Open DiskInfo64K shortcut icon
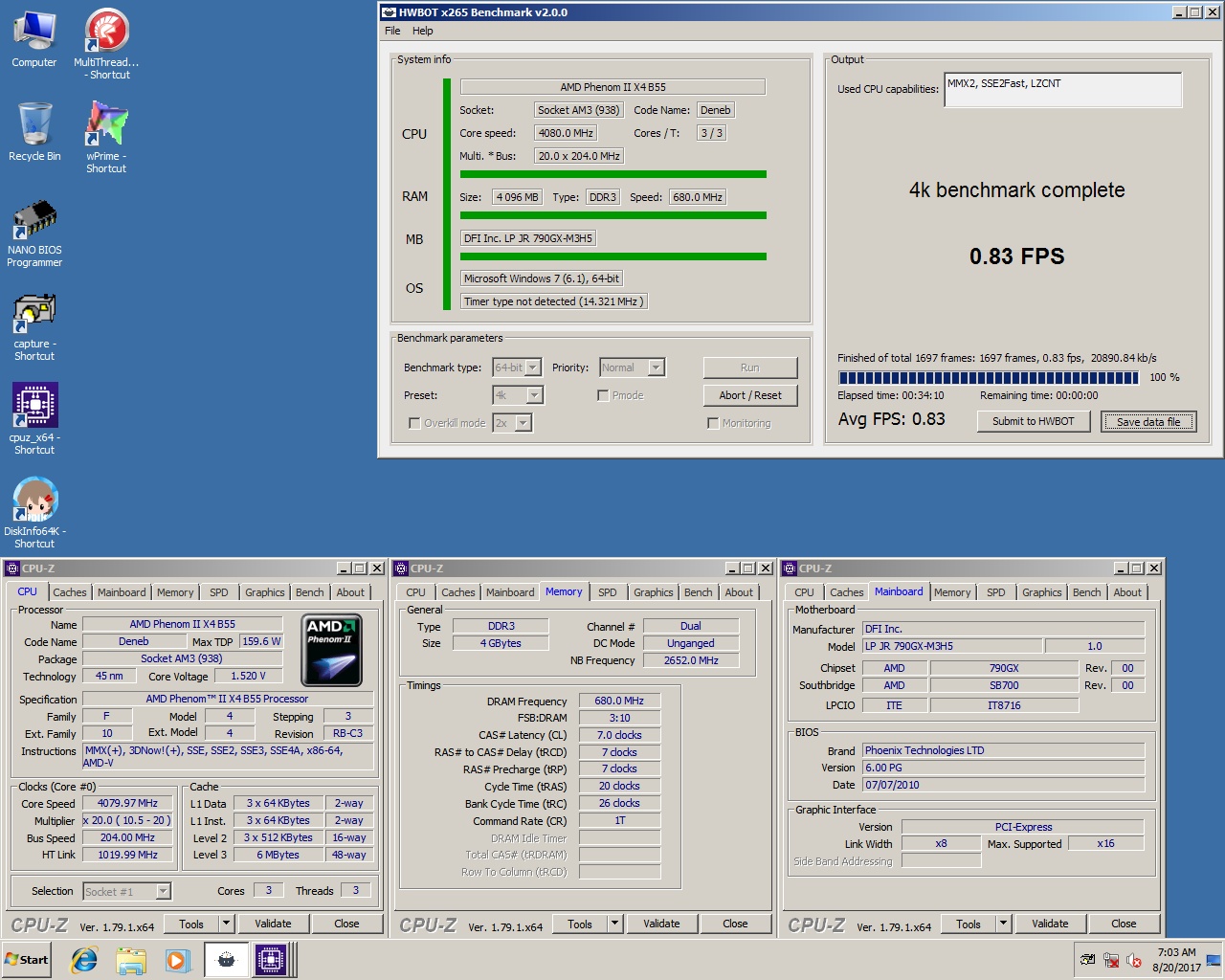Screen dimensions: 1225x980 click(34, 513)
